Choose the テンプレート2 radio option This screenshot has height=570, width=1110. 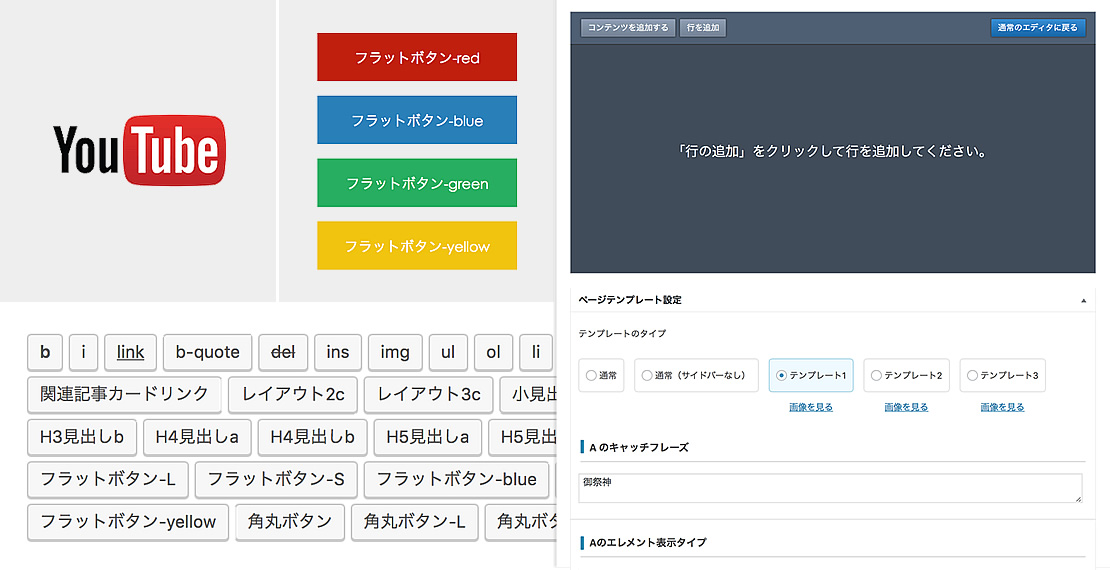(x=906, y=375)
